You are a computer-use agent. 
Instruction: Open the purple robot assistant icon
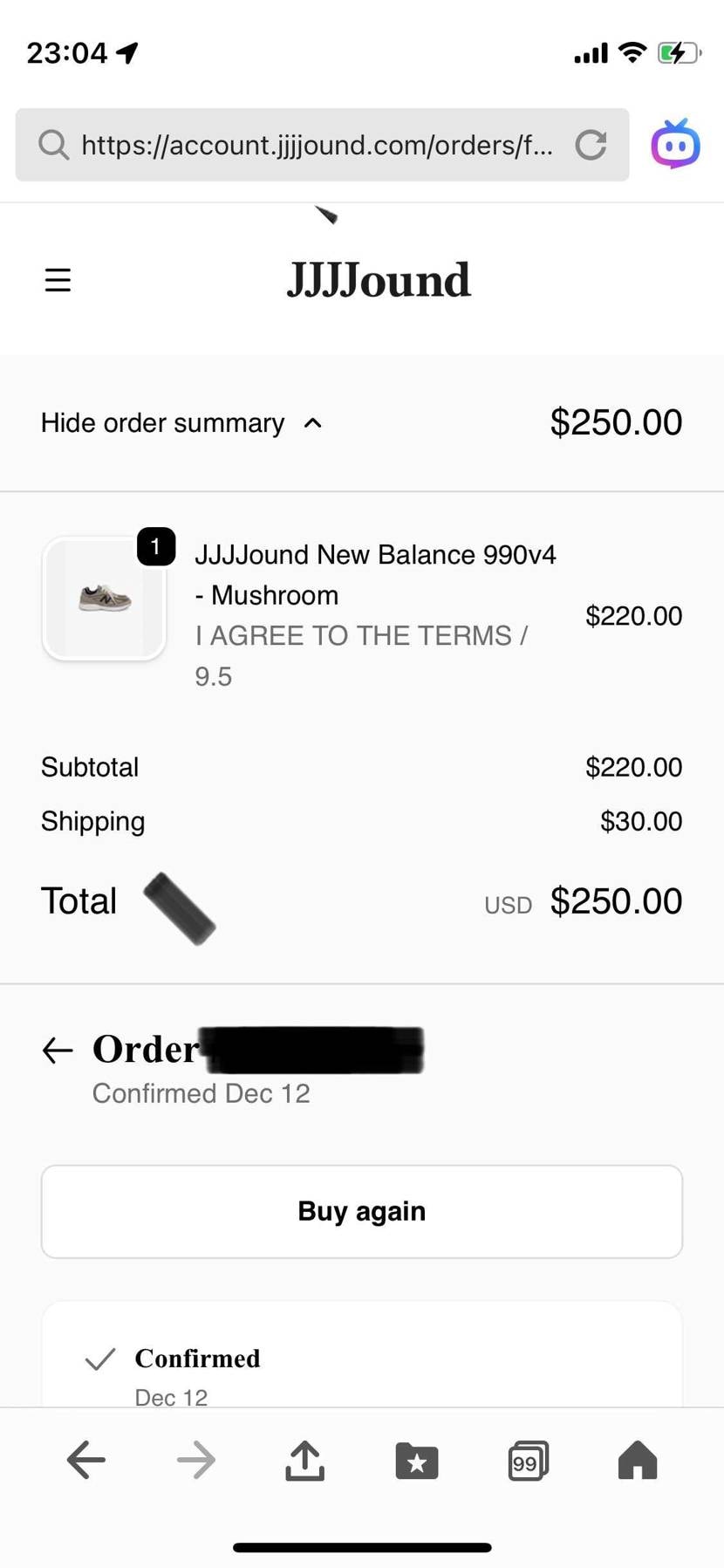coord(675,144)
